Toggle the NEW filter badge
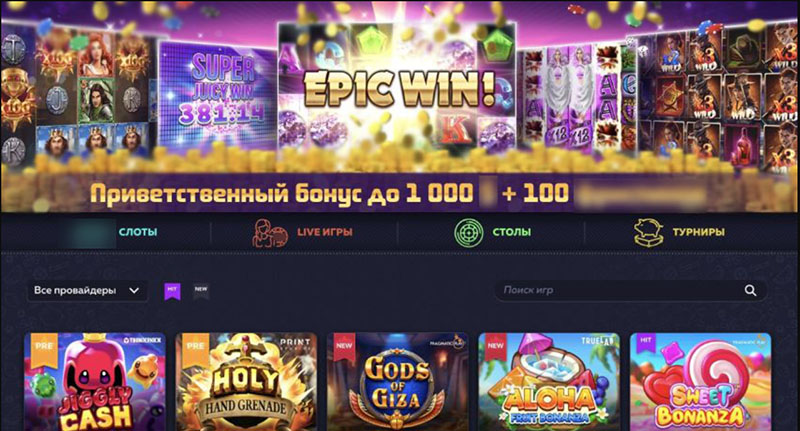 [x=201, y=291]
